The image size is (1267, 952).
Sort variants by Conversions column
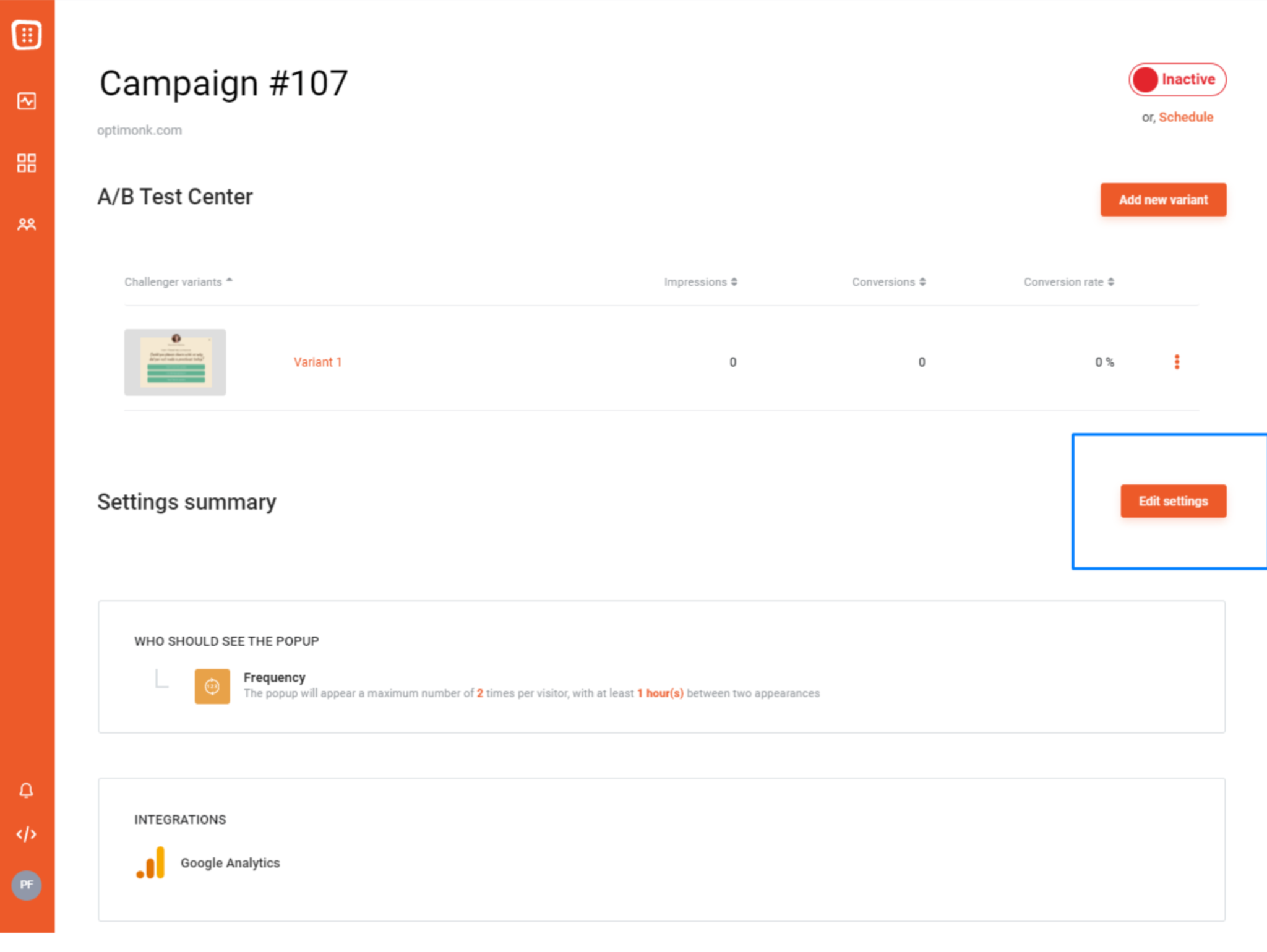(x=888, y=282)
